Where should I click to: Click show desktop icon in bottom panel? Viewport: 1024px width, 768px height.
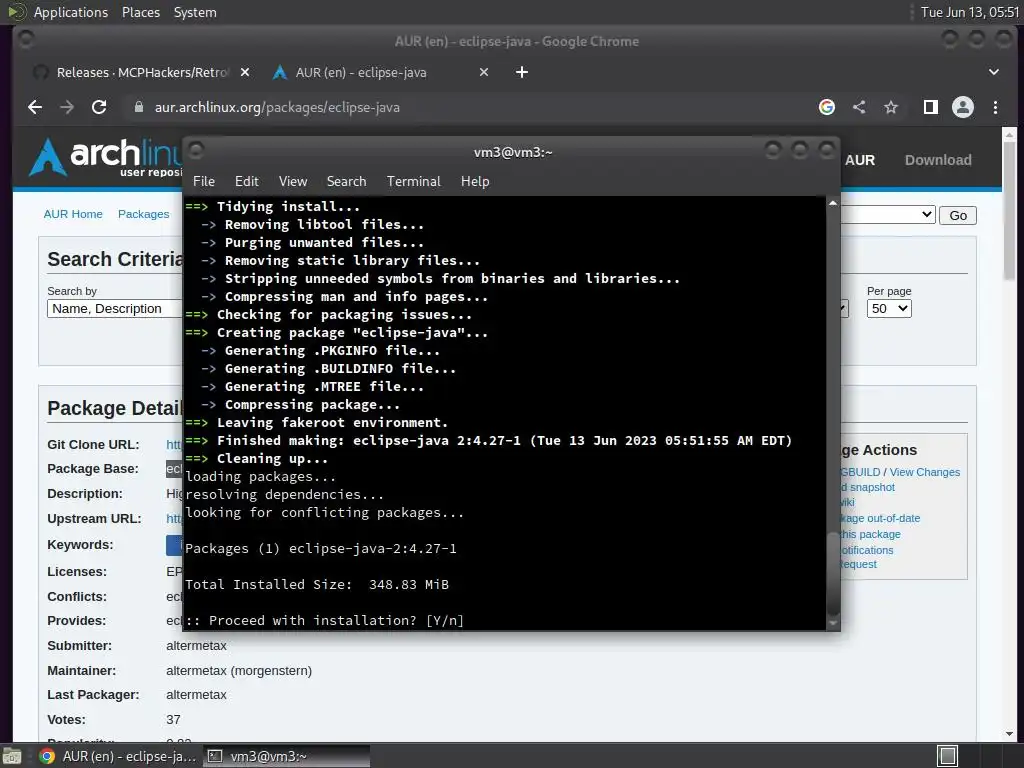tap(12, 756)
